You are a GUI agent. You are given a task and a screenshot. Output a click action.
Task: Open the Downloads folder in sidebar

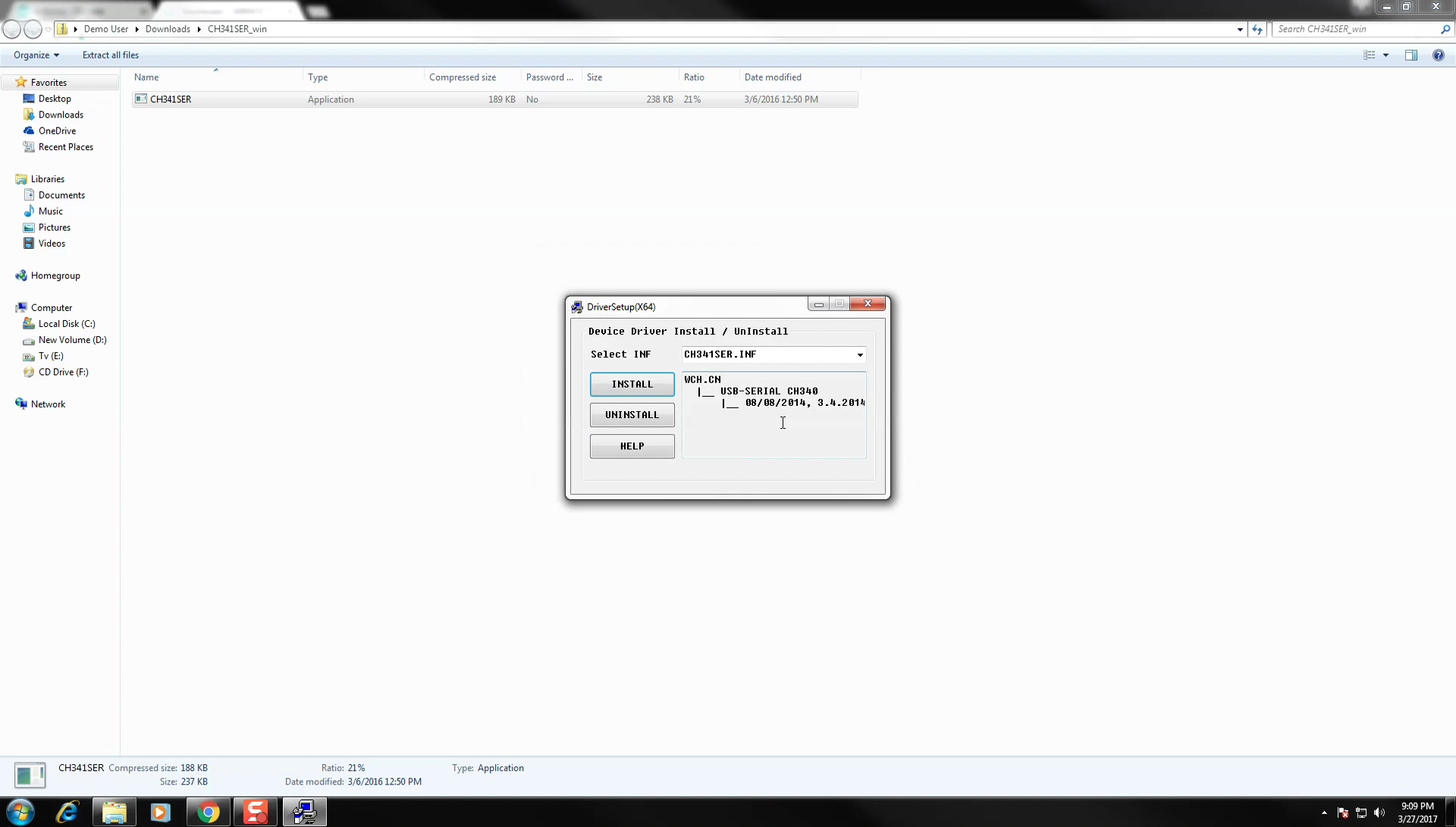coord(60,114)
